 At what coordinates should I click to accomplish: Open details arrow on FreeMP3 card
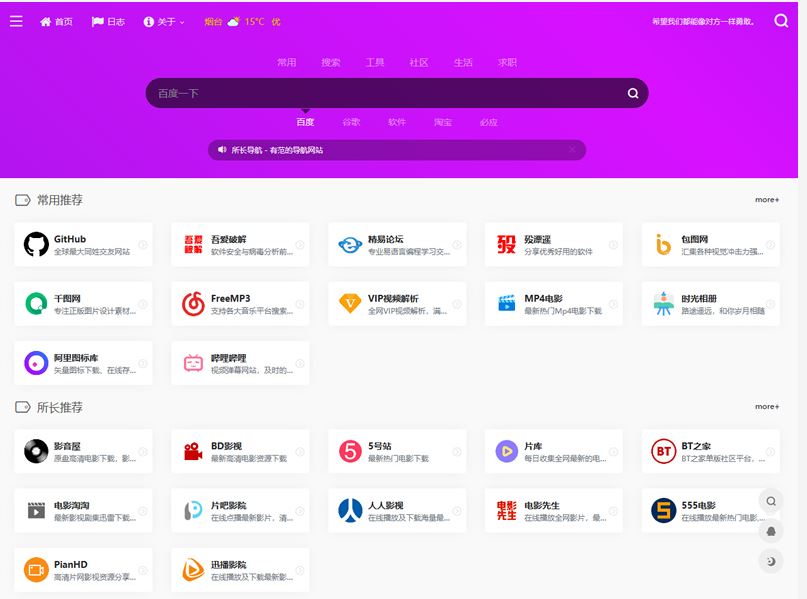(300, 304)
